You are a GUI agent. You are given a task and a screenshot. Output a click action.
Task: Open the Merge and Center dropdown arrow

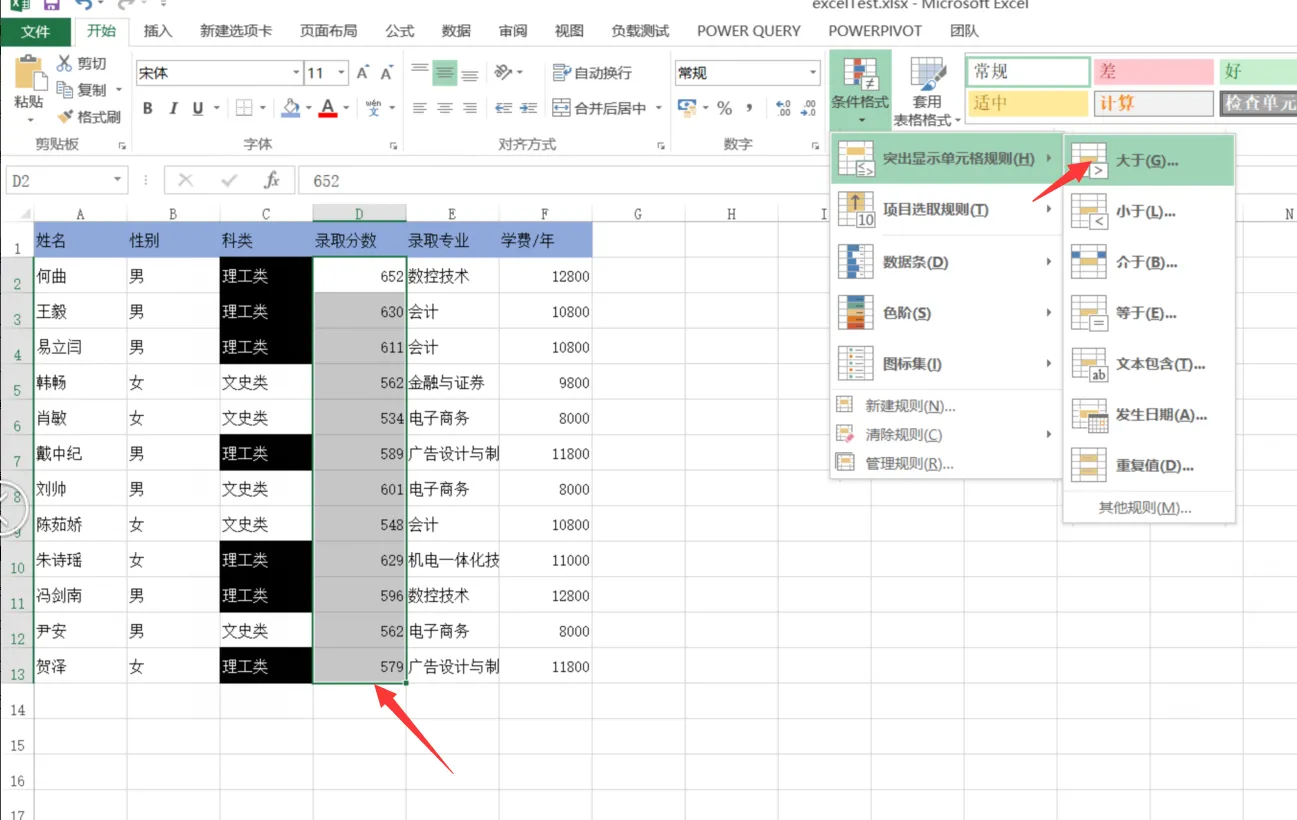[659, 108]
